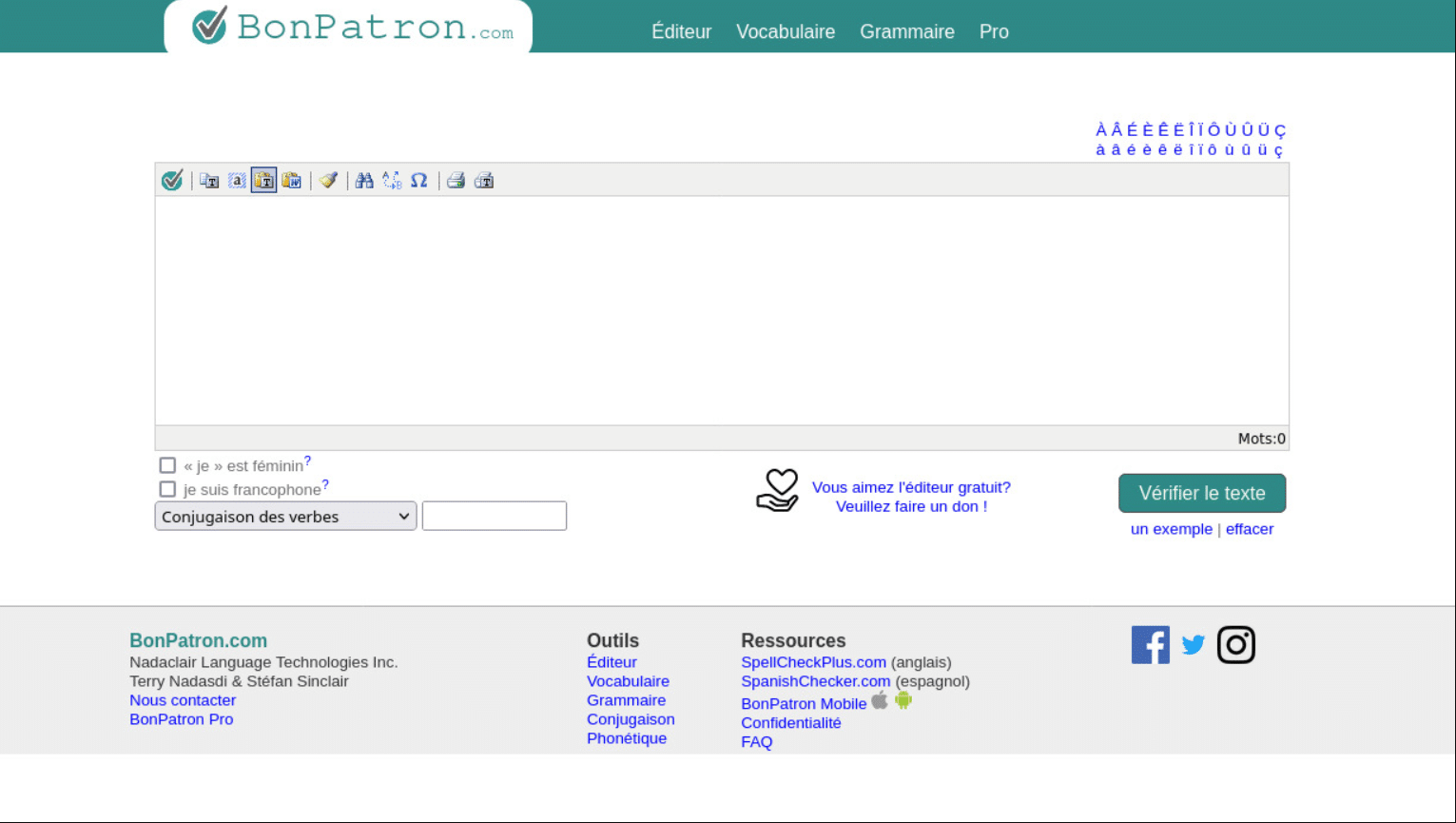Click the Vérifier le texte button

point(1202,493)
